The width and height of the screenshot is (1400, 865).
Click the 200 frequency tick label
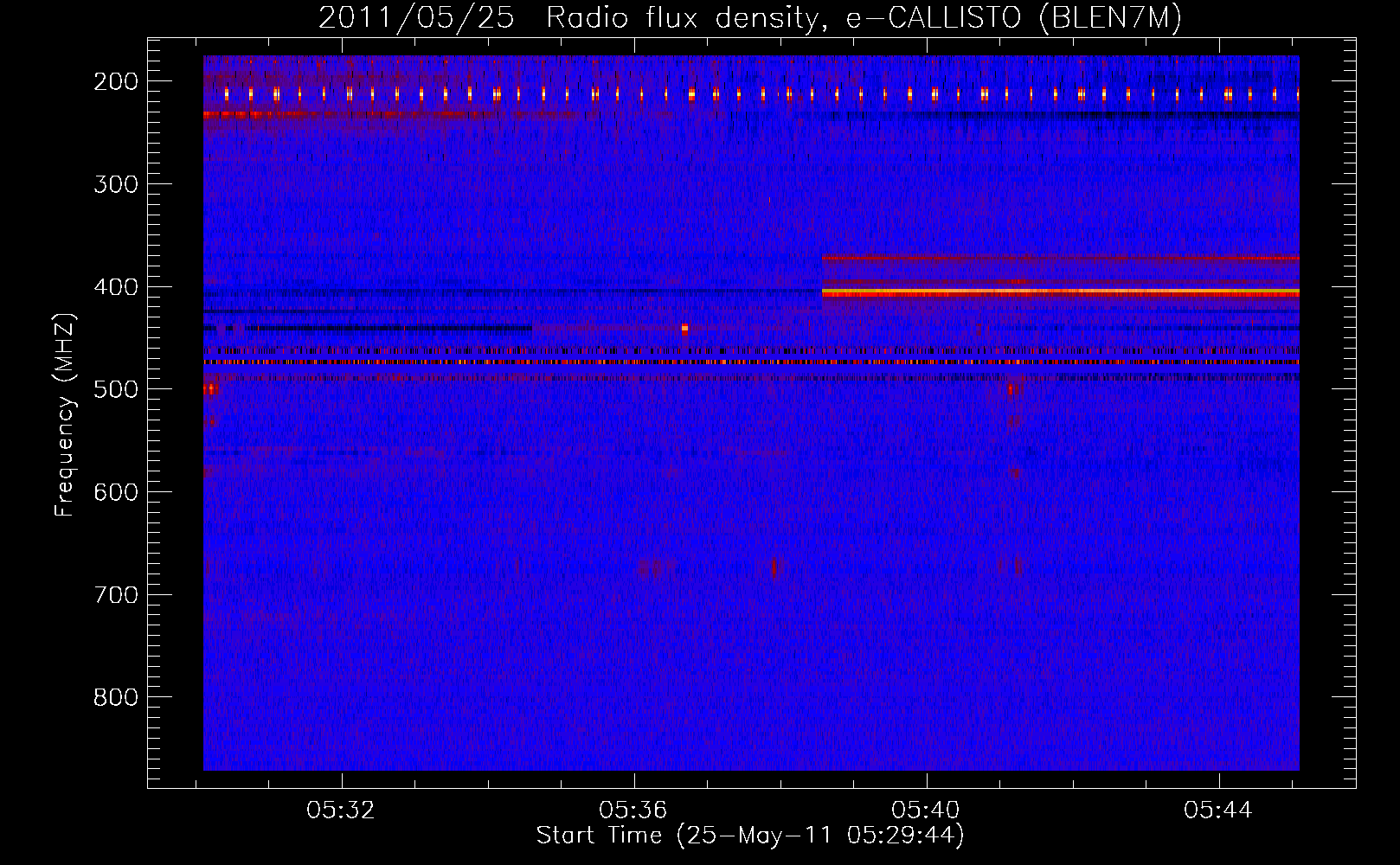click(116, 81)
